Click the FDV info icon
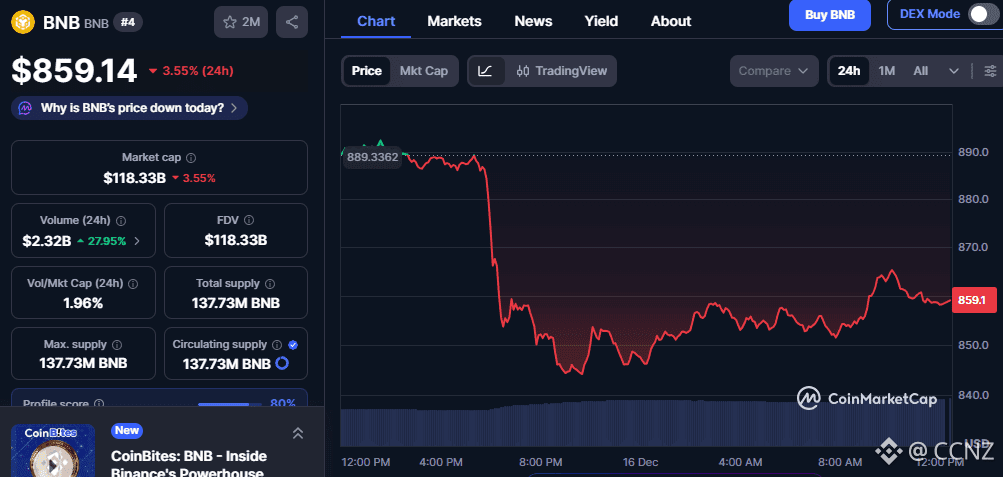This screenshot has height=477, width=1003. pos(249,220)
